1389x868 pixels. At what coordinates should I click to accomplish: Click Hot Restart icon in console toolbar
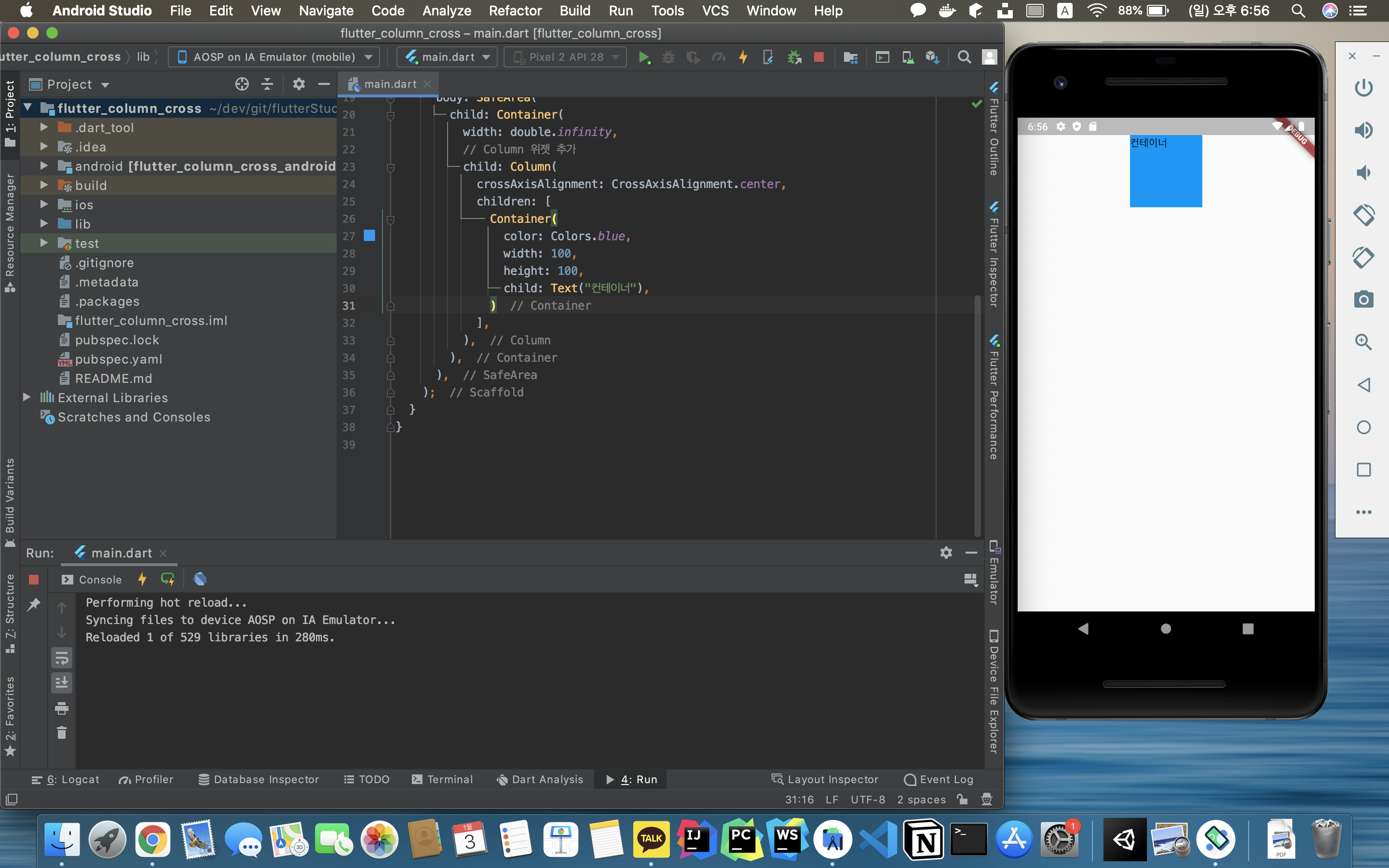pyautogui.click(x=168, y=579)
